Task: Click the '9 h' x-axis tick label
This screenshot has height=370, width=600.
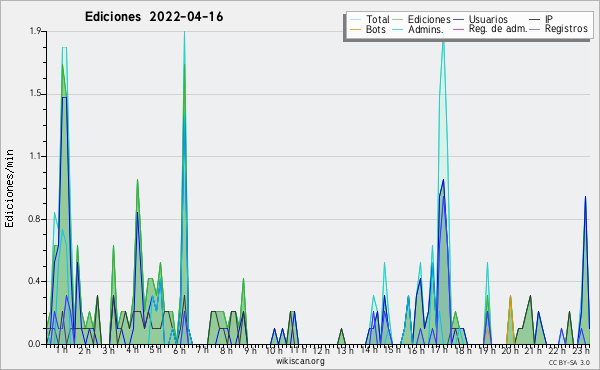Action: tap(250, 350)
